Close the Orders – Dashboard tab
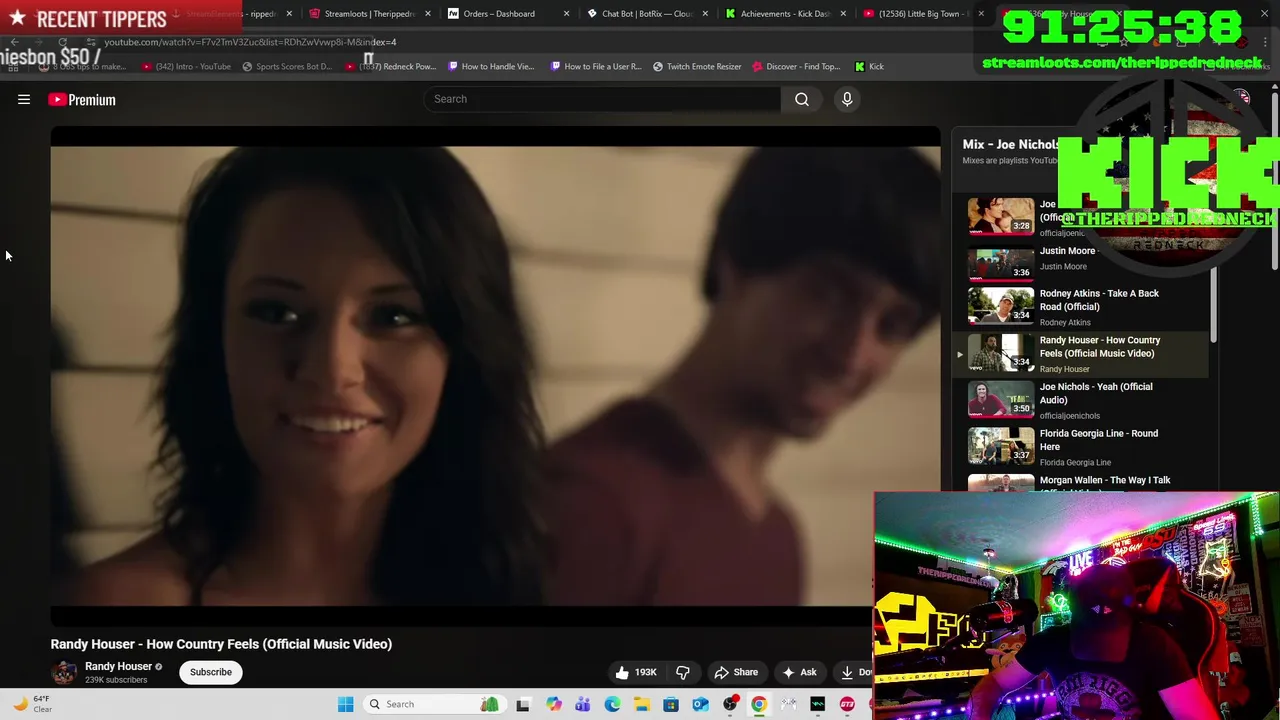The image size is (1280, 720). tap(566, 14)
